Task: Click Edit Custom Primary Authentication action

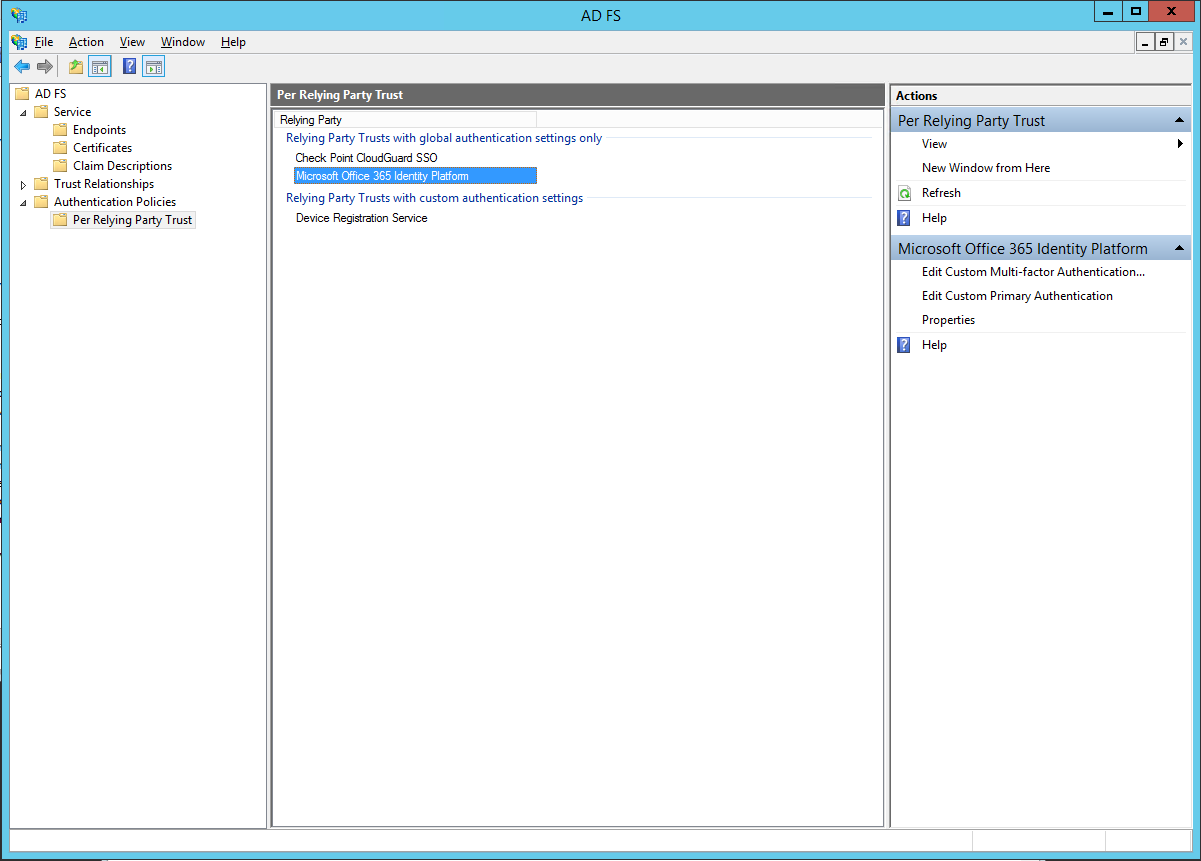Action: click(1017, 296)
